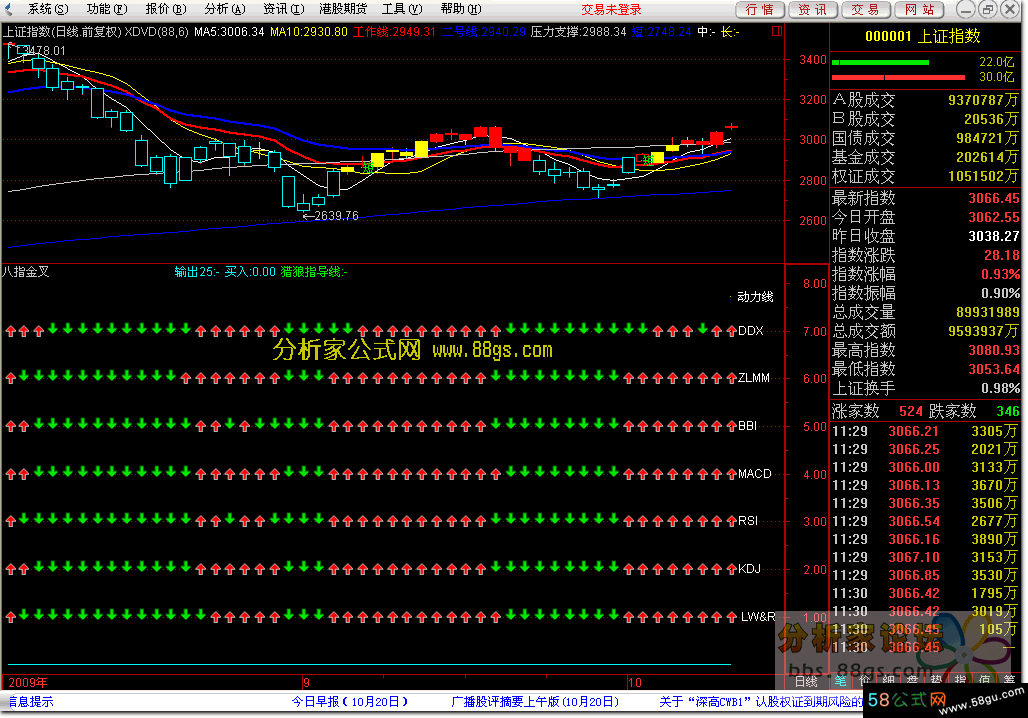This screenshot has height=718, width=1028.
Task: Click the small red square chart toggle icon
Action: click(x=777, y=31)
